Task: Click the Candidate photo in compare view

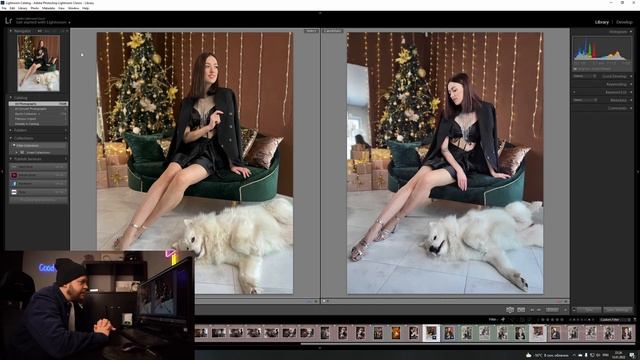Action: coord(445,163)
